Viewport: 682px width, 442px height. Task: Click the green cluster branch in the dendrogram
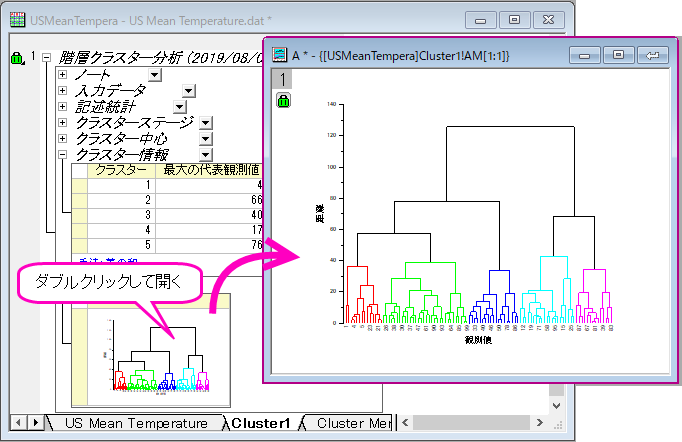(x=425, y=293)
